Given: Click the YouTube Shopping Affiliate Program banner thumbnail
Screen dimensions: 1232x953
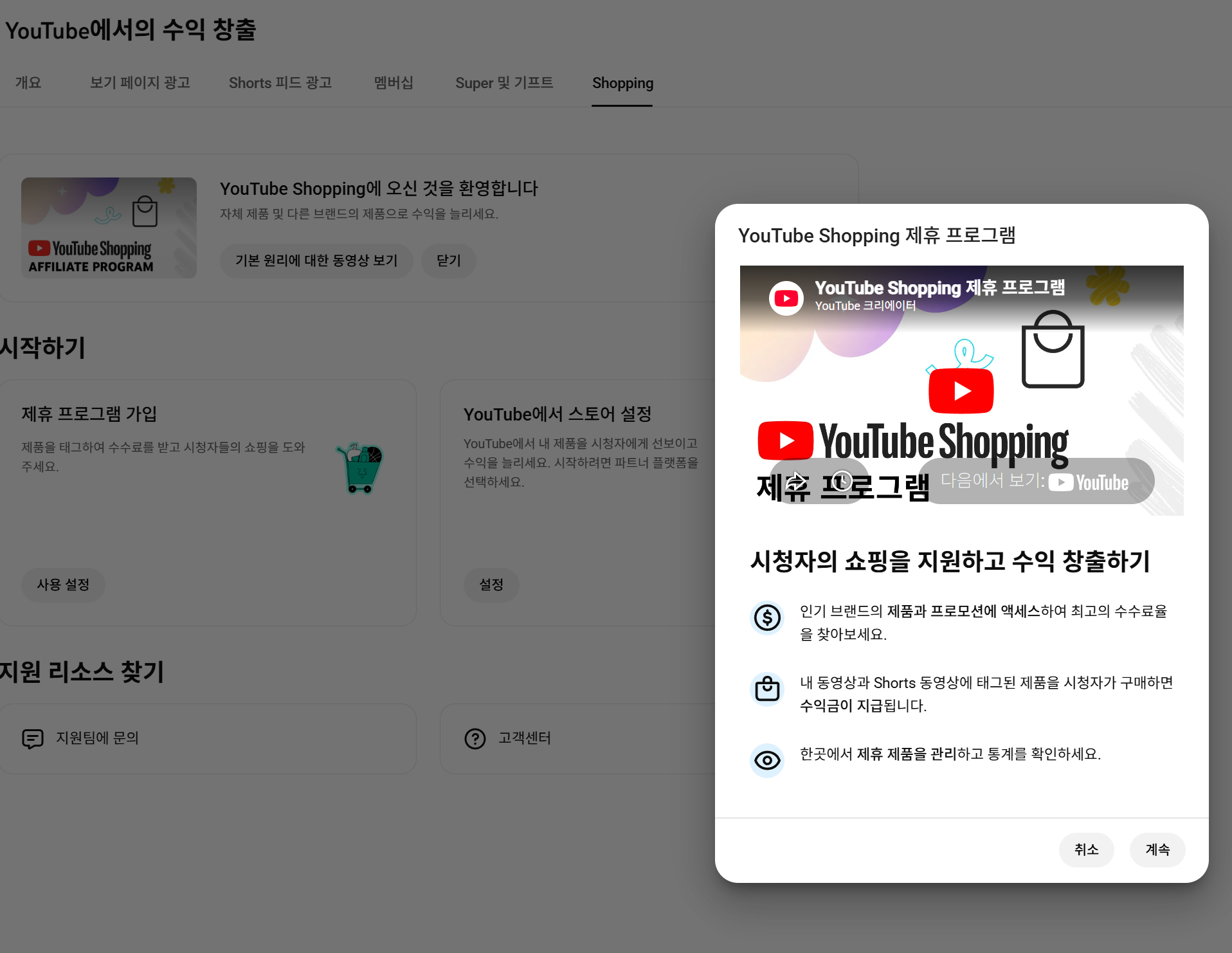Looking at the screenshot, I should tap(109, 228).
